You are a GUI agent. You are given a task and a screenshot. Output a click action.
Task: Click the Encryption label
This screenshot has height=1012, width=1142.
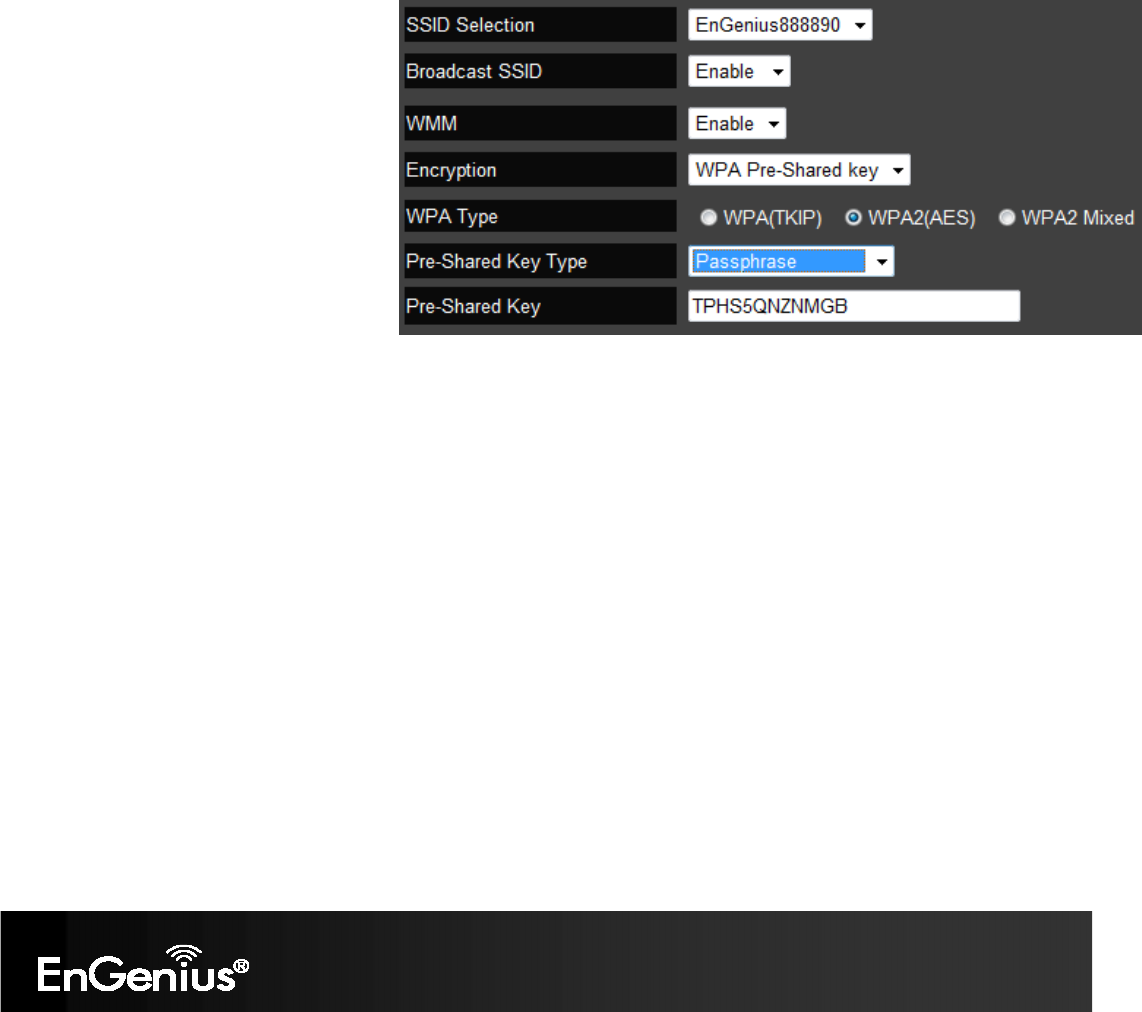coord(452,170)
